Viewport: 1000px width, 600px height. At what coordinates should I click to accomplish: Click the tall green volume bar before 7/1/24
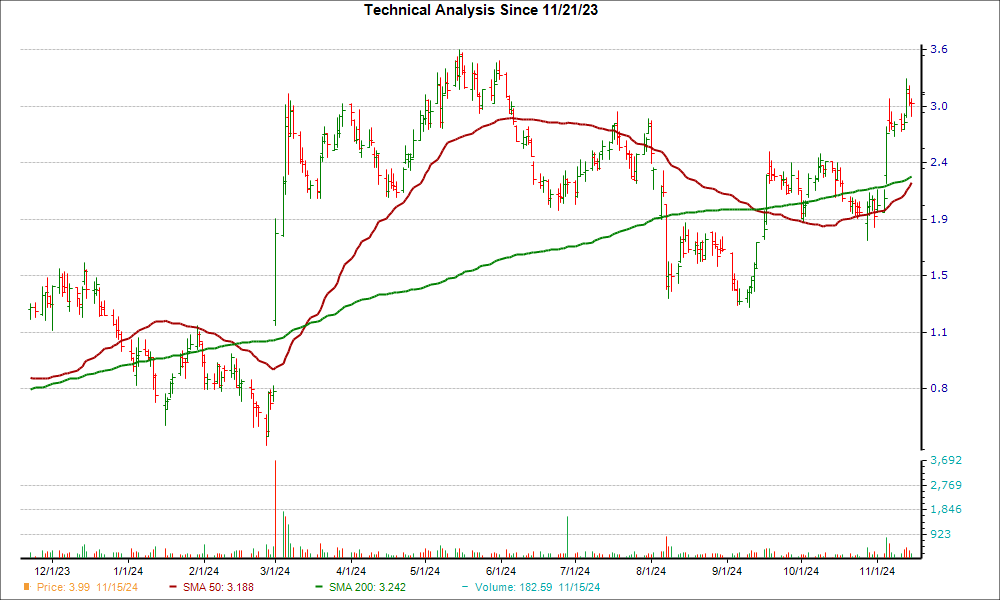pos(567,538)
